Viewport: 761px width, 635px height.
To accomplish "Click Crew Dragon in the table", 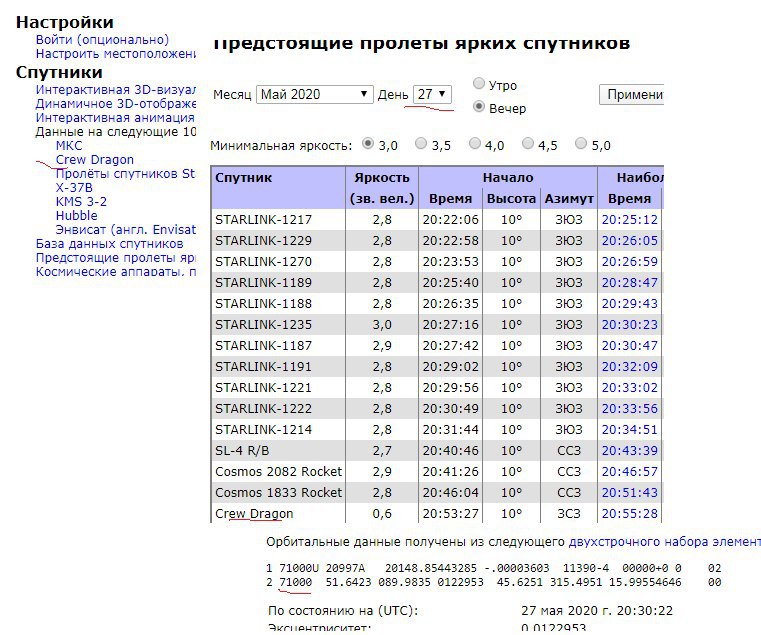I will coord(254,514).
